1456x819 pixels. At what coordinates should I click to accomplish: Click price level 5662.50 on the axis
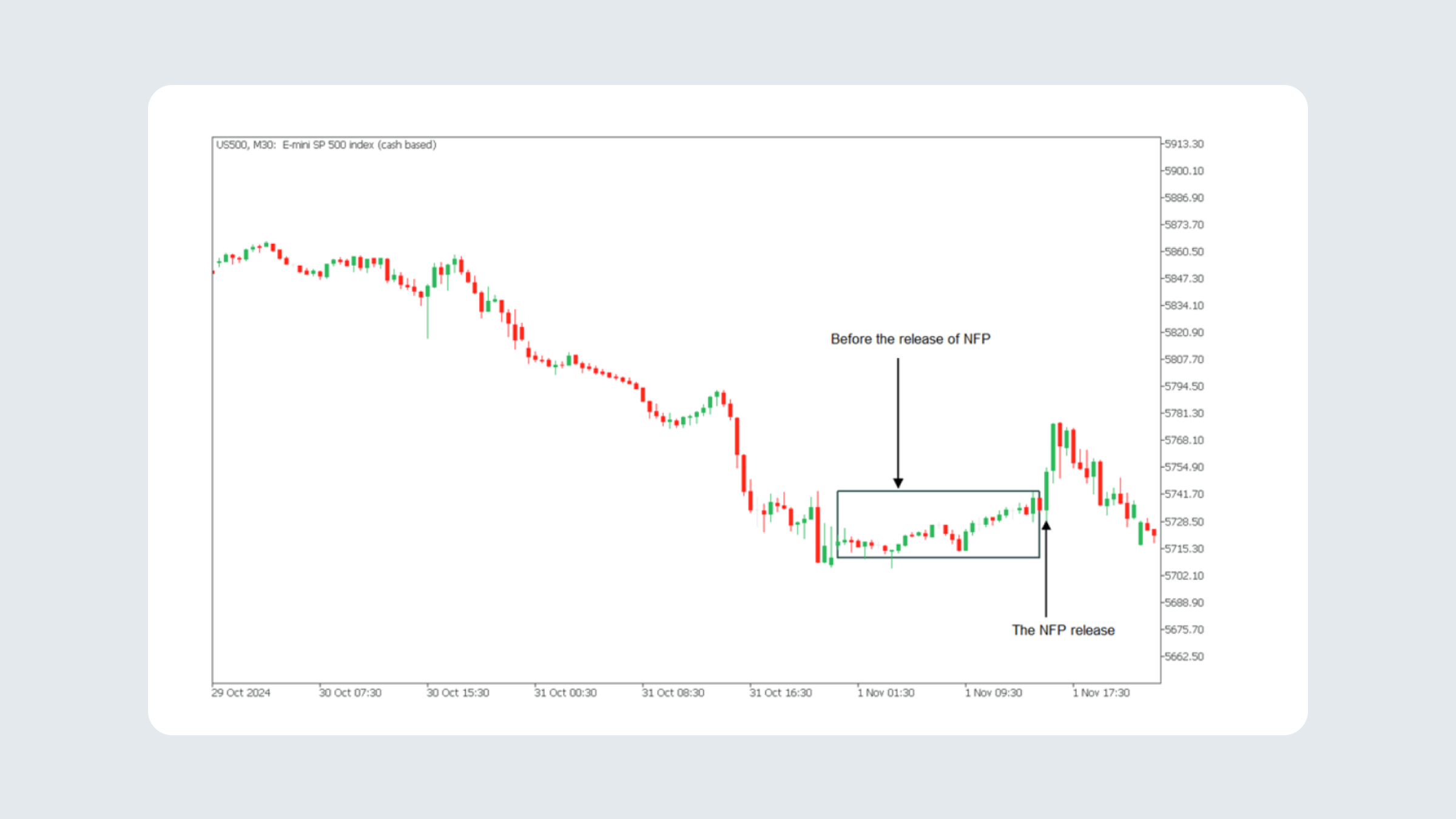[x=1184, y=657]
